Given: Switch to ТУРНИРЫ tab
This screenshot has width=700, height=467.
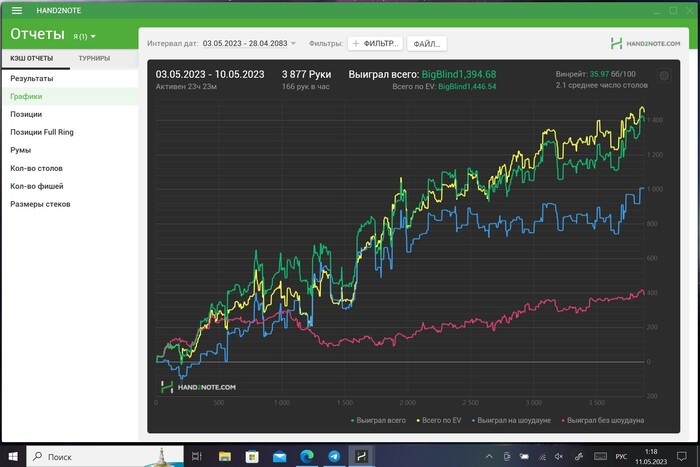Looking at the screenshot, I should (x=94, y=58).
